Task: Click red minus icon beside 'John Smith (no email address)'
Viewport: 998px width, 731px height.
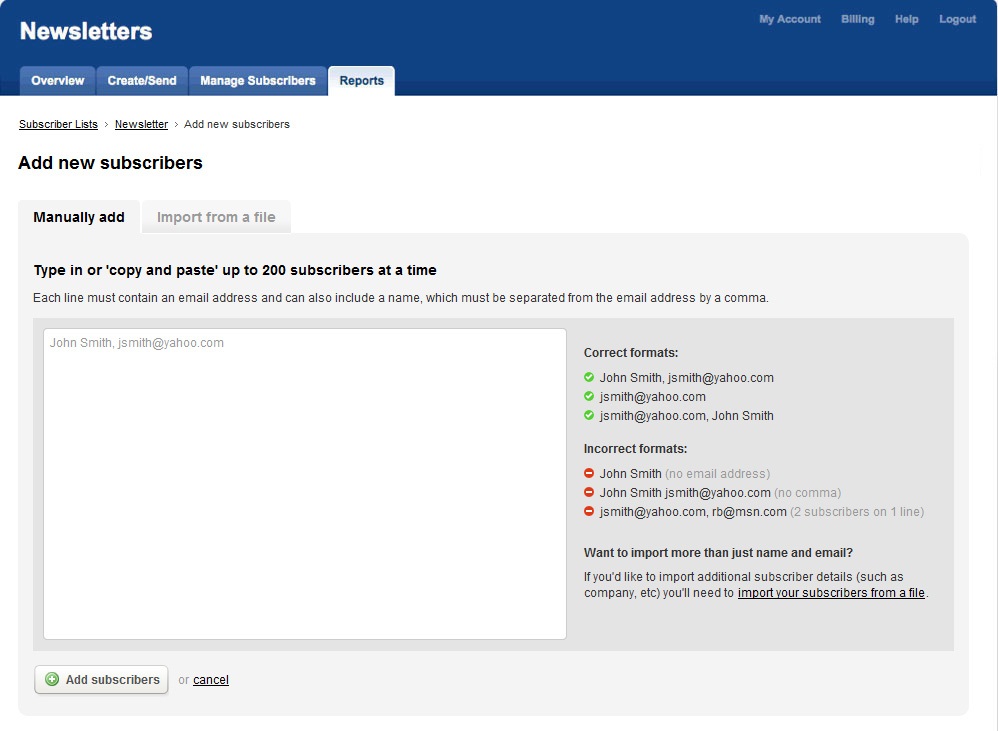Action: pos(589,473)
